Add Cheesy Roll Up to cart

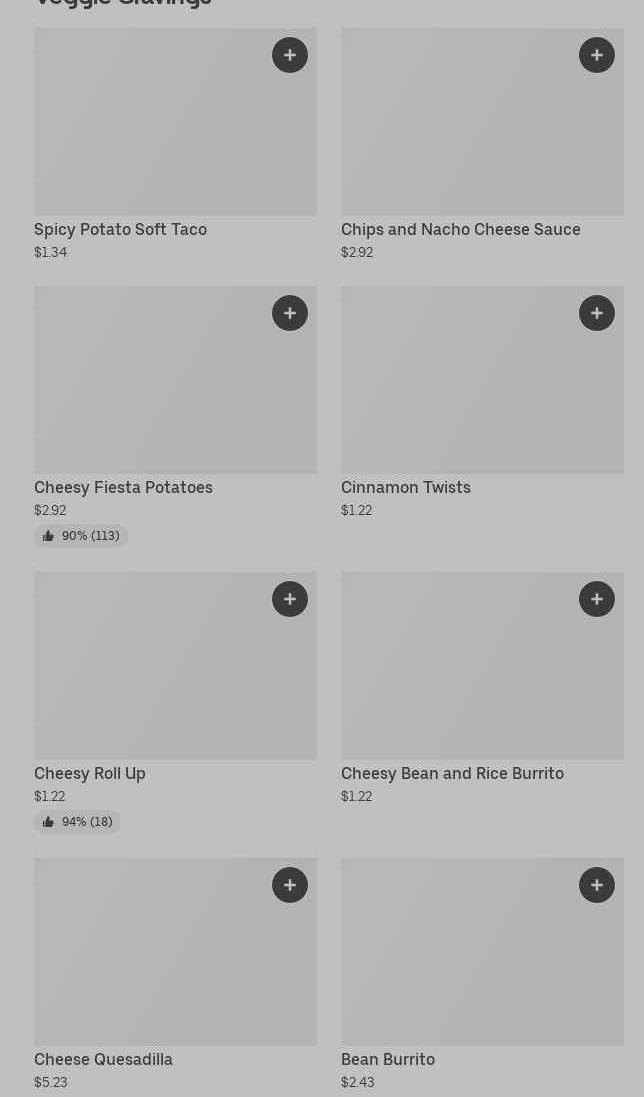(290, 599)
